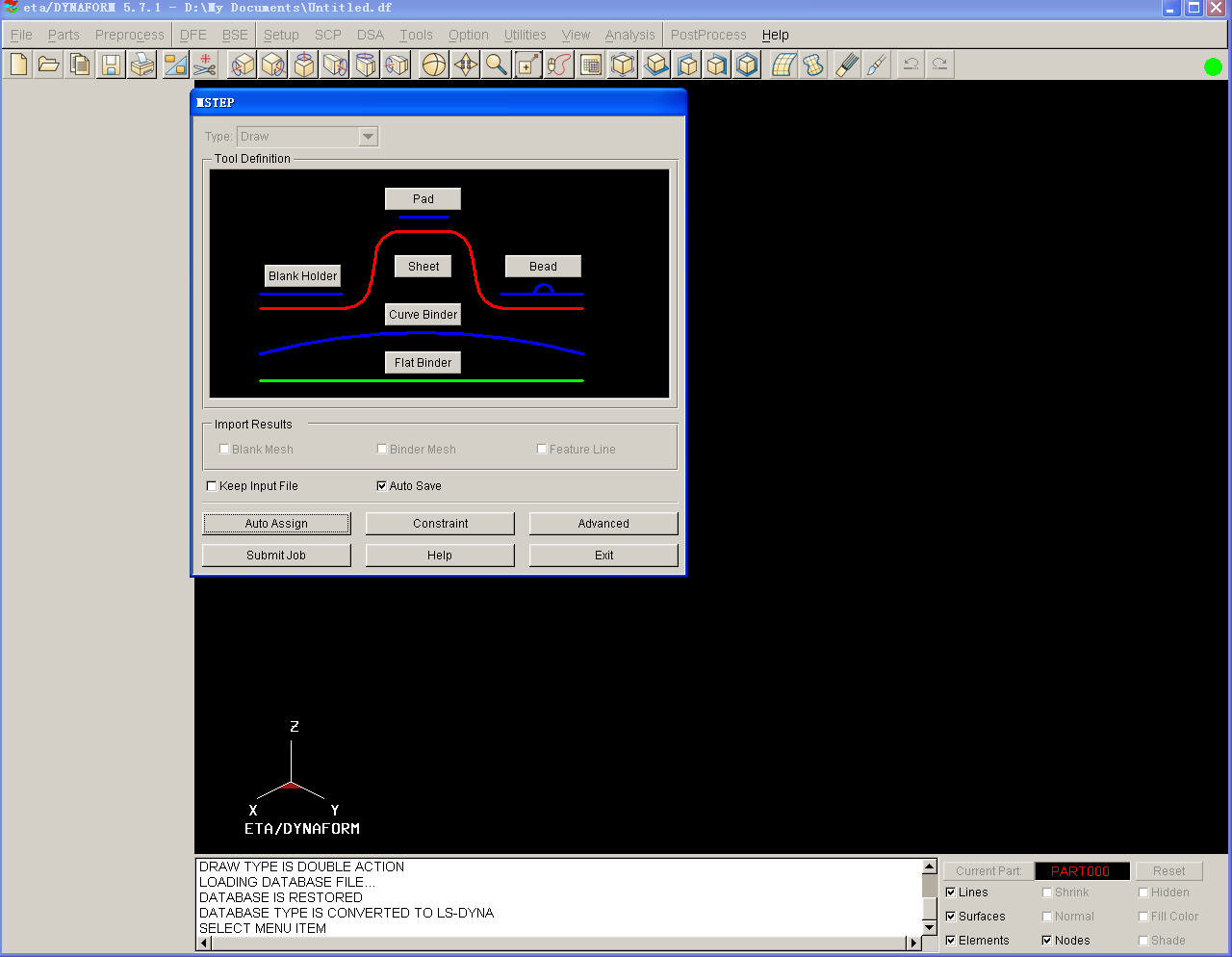Click the Help button in MSTEP dialog
Screen dimensions: 1232x957
[x=440, y=556]
